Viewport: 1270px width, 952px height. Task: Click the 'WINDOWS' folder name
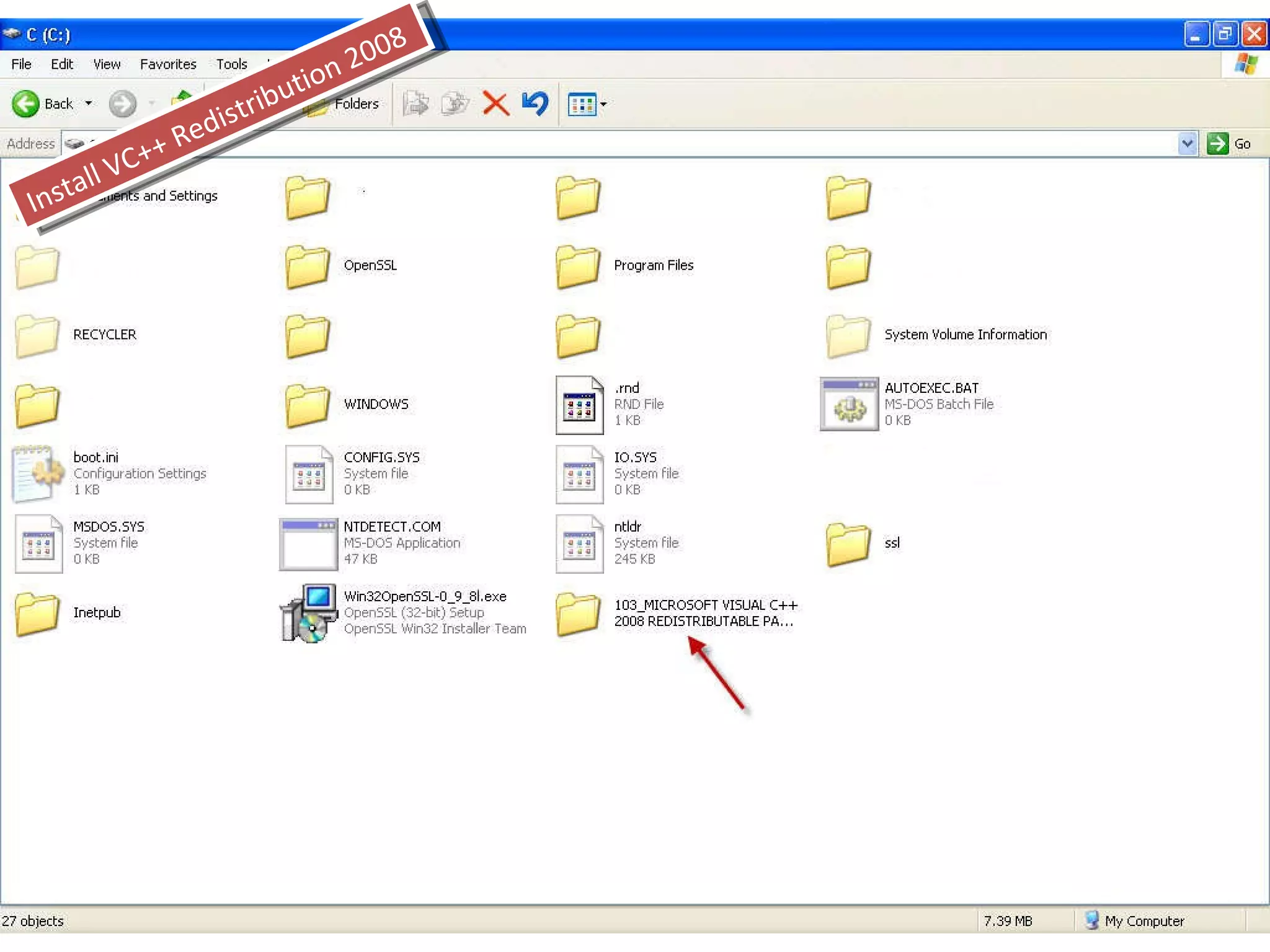pos(376,404)
